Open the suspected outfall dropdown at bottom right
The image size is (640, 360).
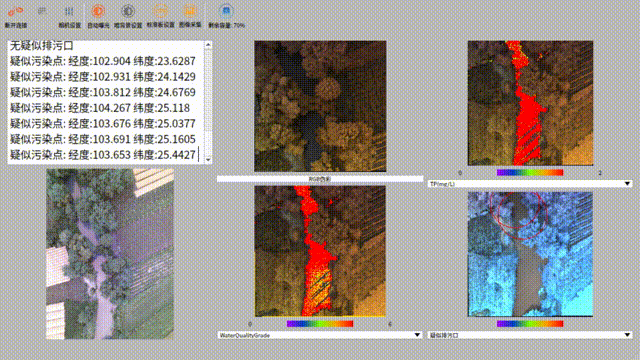[x=530, y=335]
